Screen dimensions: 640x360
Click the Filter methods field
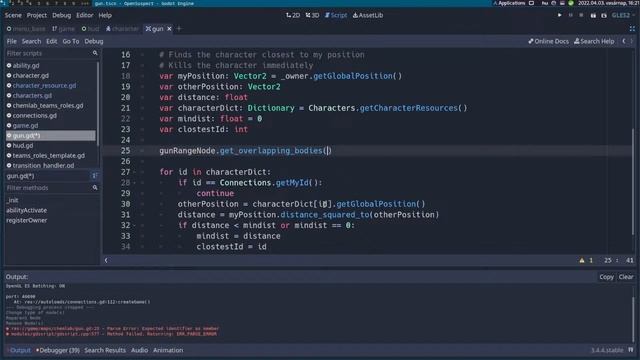pyautogui.click(x=52, y=188)
